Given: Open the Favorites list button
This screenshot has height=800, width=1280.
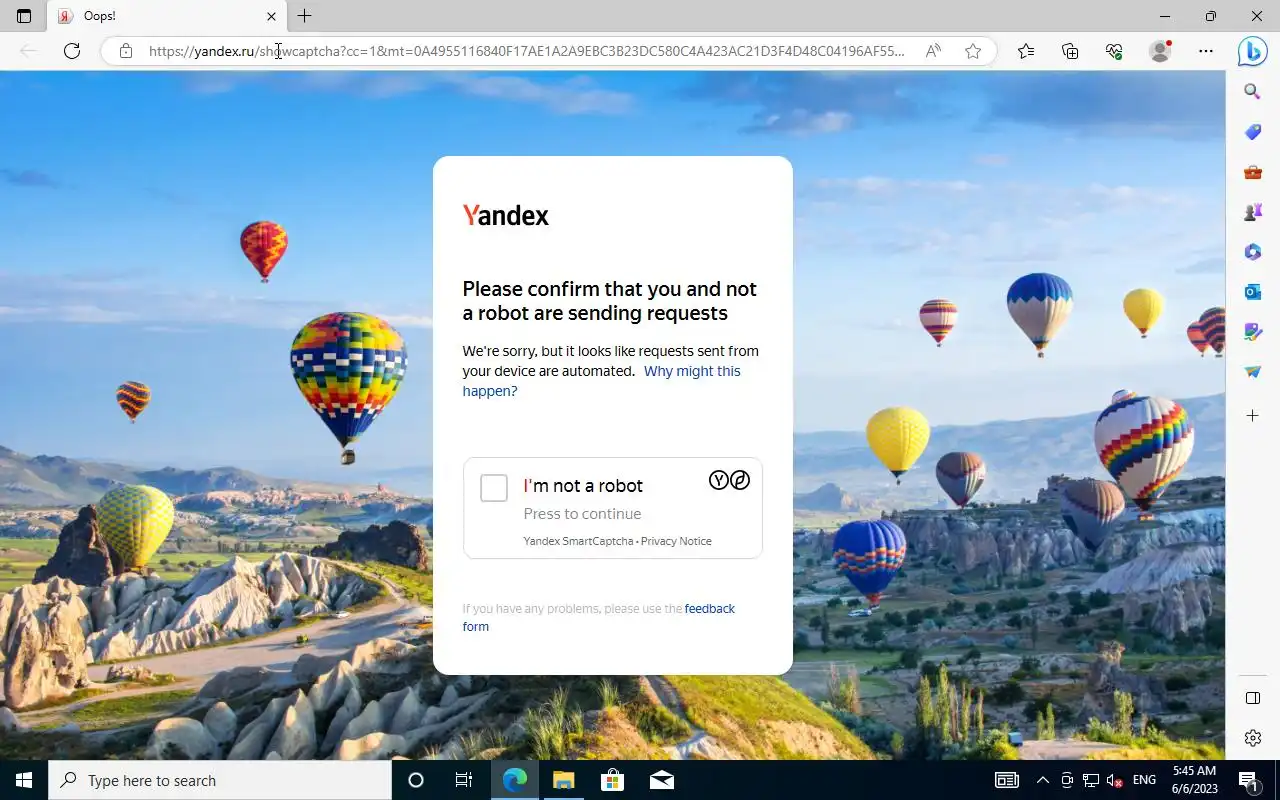Looking at the screenshot, I should point(1026,51).
